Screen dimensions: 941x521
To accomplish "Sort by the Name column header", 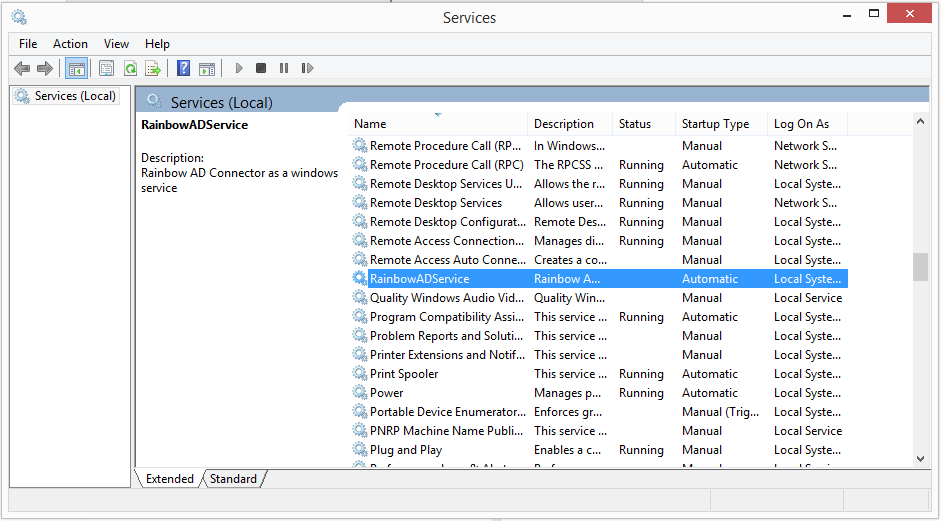I will tap(370, 124).
